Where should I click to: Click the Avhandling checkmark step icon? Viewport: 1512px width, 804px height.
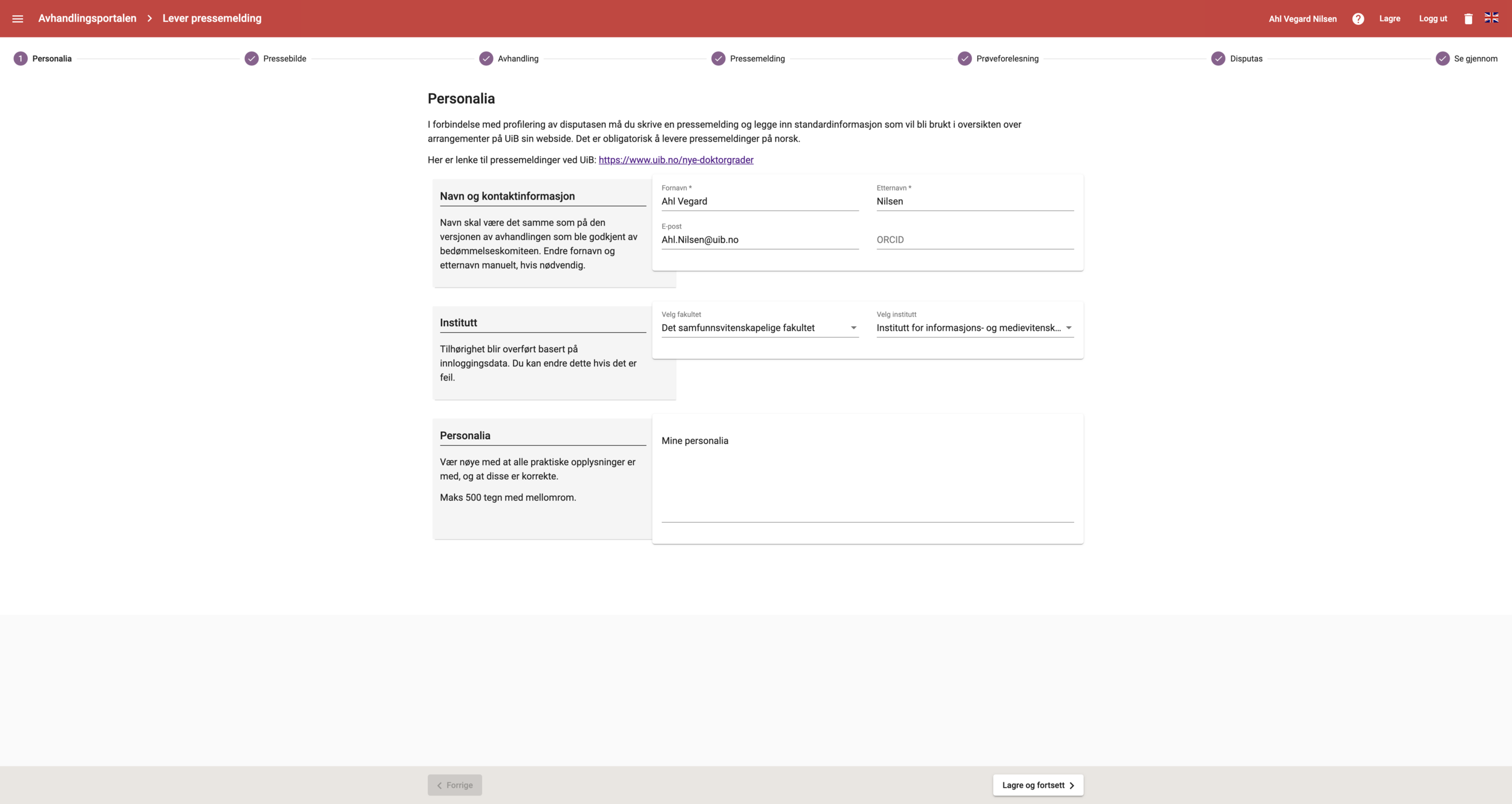click(x=486, y=59)
